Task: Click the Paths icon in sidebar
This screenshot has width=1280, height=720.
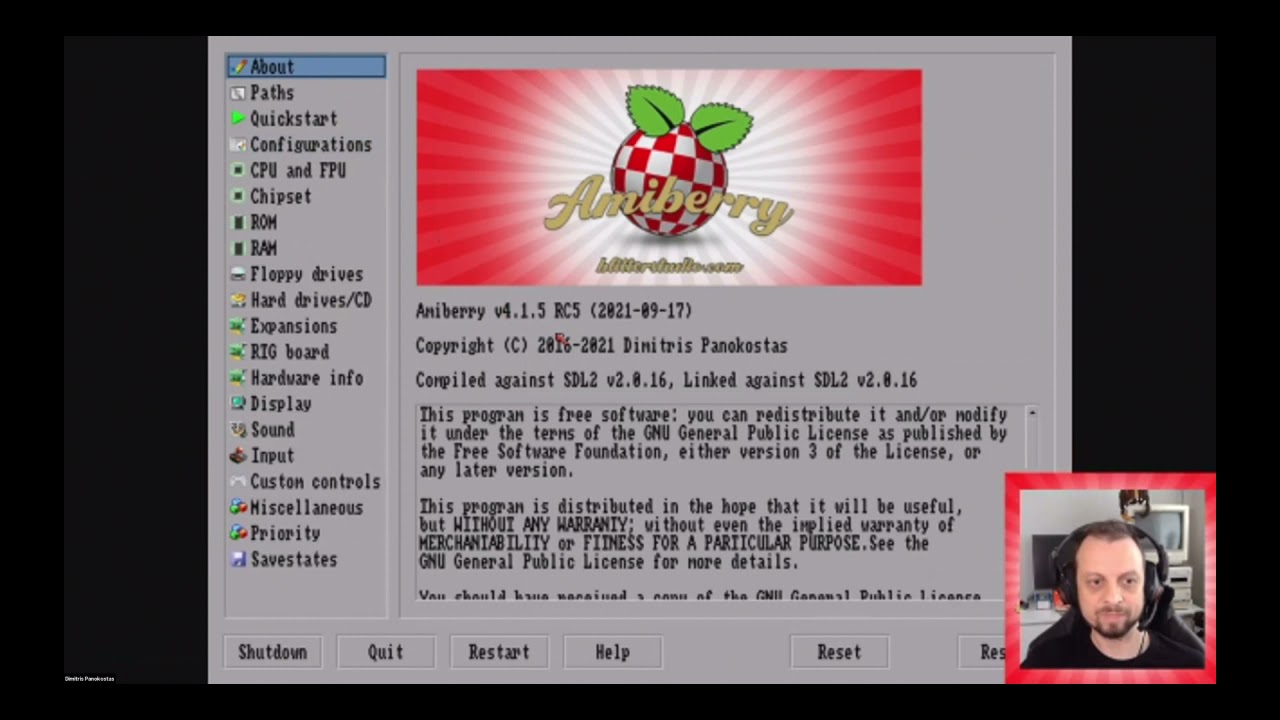Action: 237,93
